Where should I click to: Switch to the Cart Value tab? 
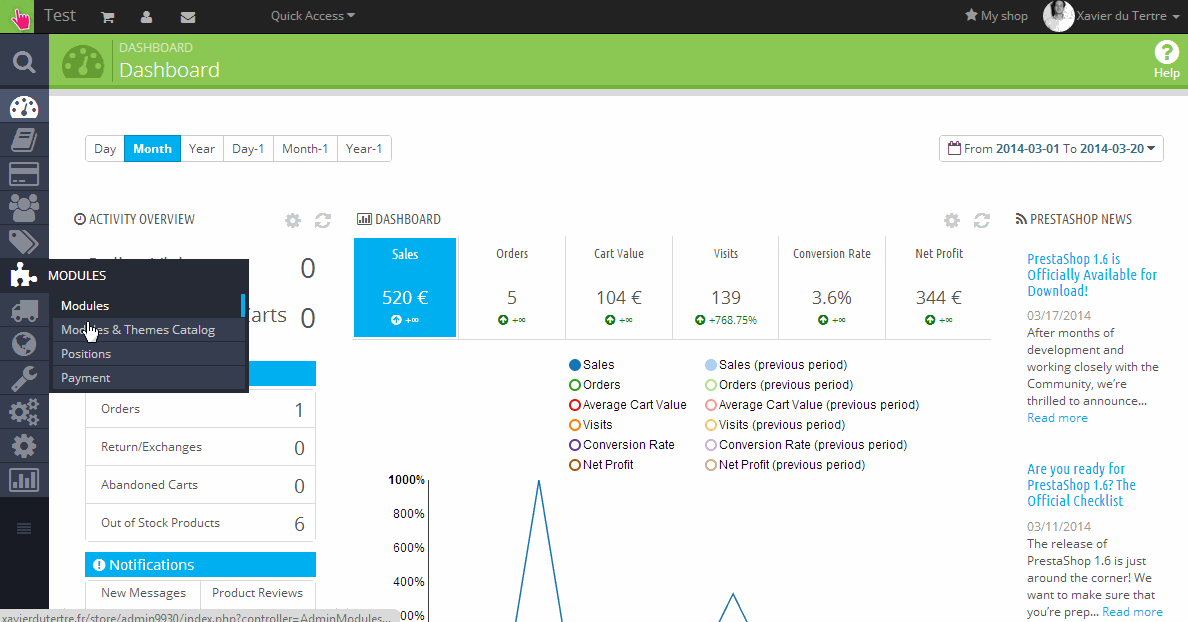(619, 287)
